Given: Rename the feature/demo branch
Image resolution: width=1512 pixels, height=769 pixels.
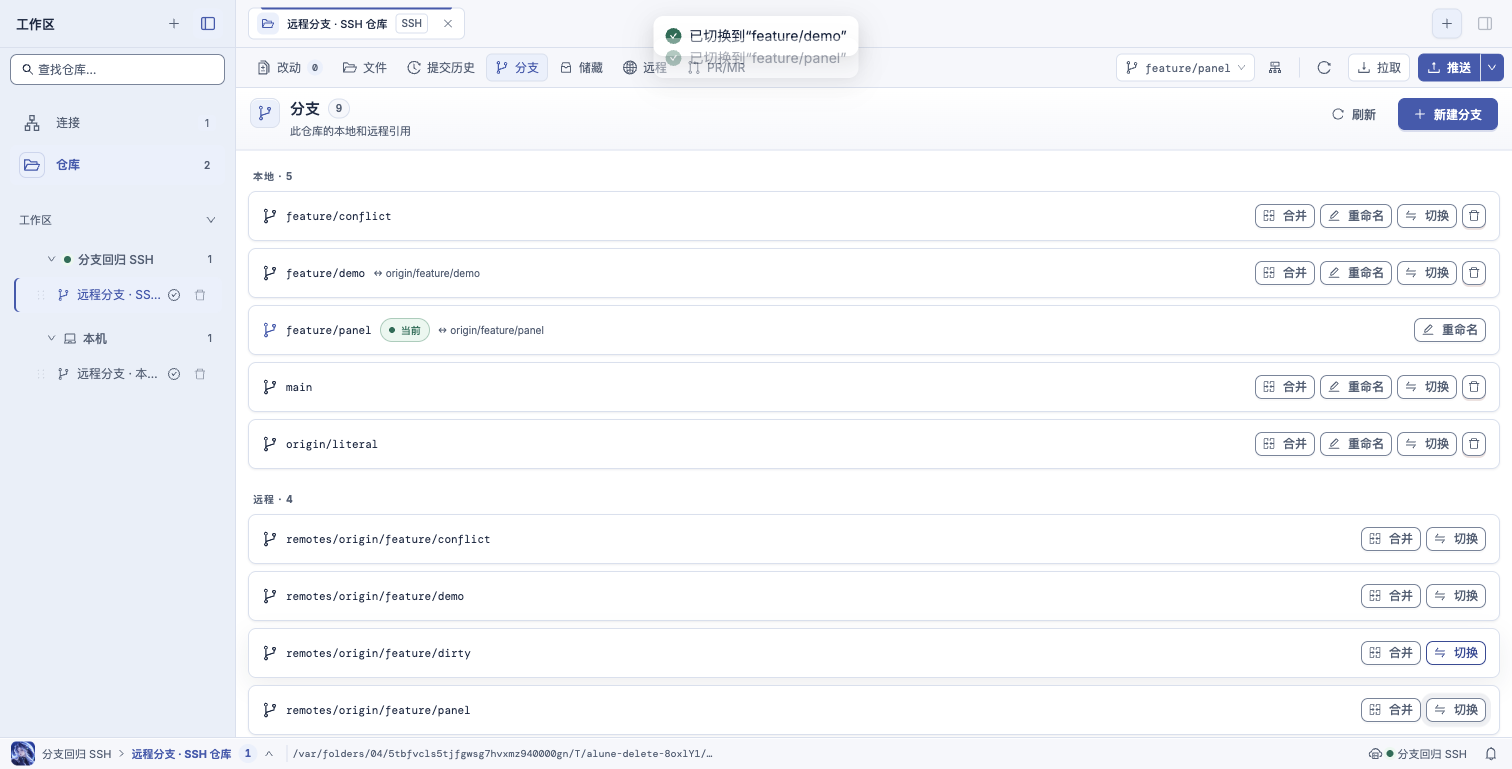Looking at the screenshot, I should coord(1356,273).
